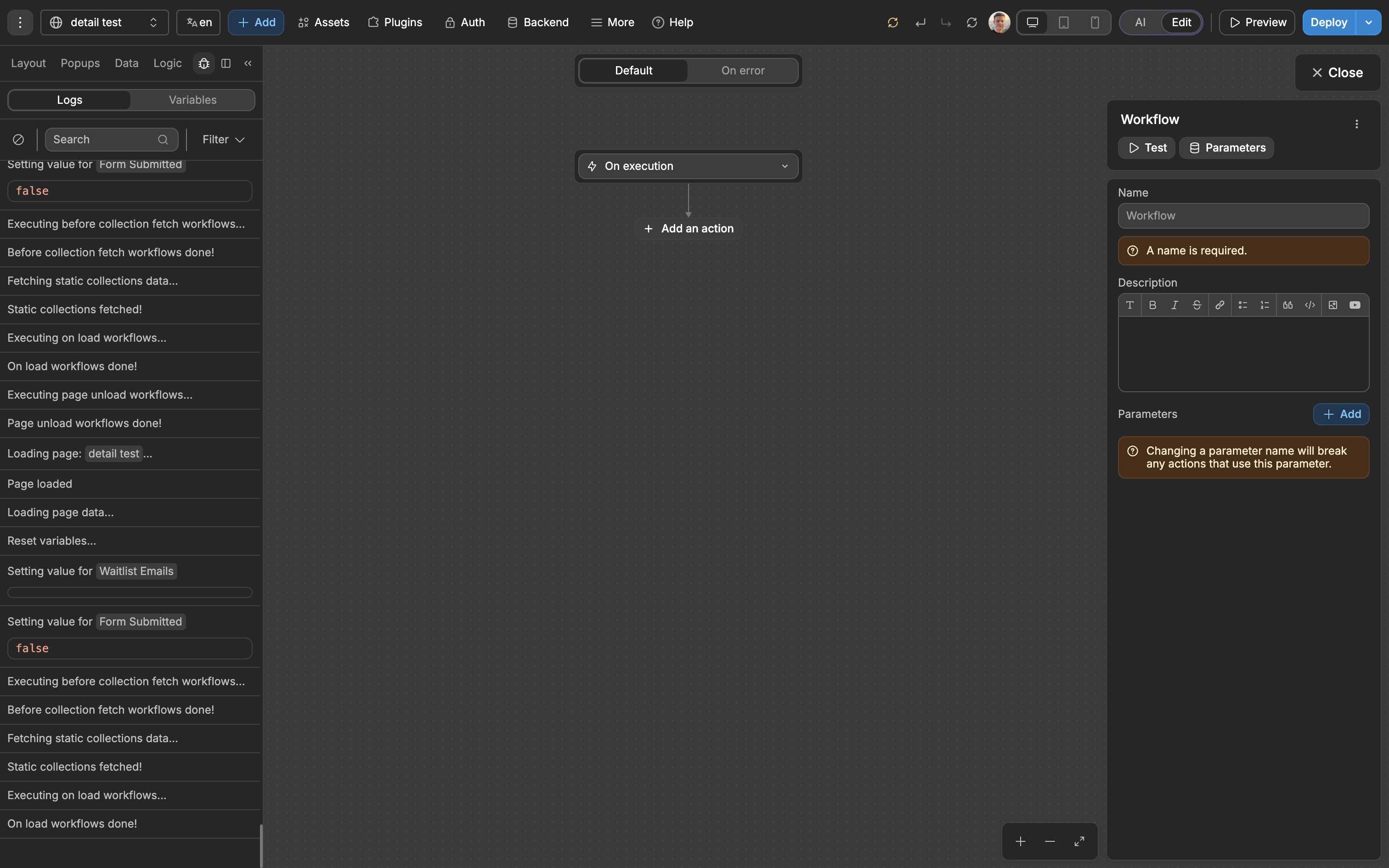Toggle italic in description toolbar
The width and height of the screenshot is (1389, 868).
(1175, 305)
